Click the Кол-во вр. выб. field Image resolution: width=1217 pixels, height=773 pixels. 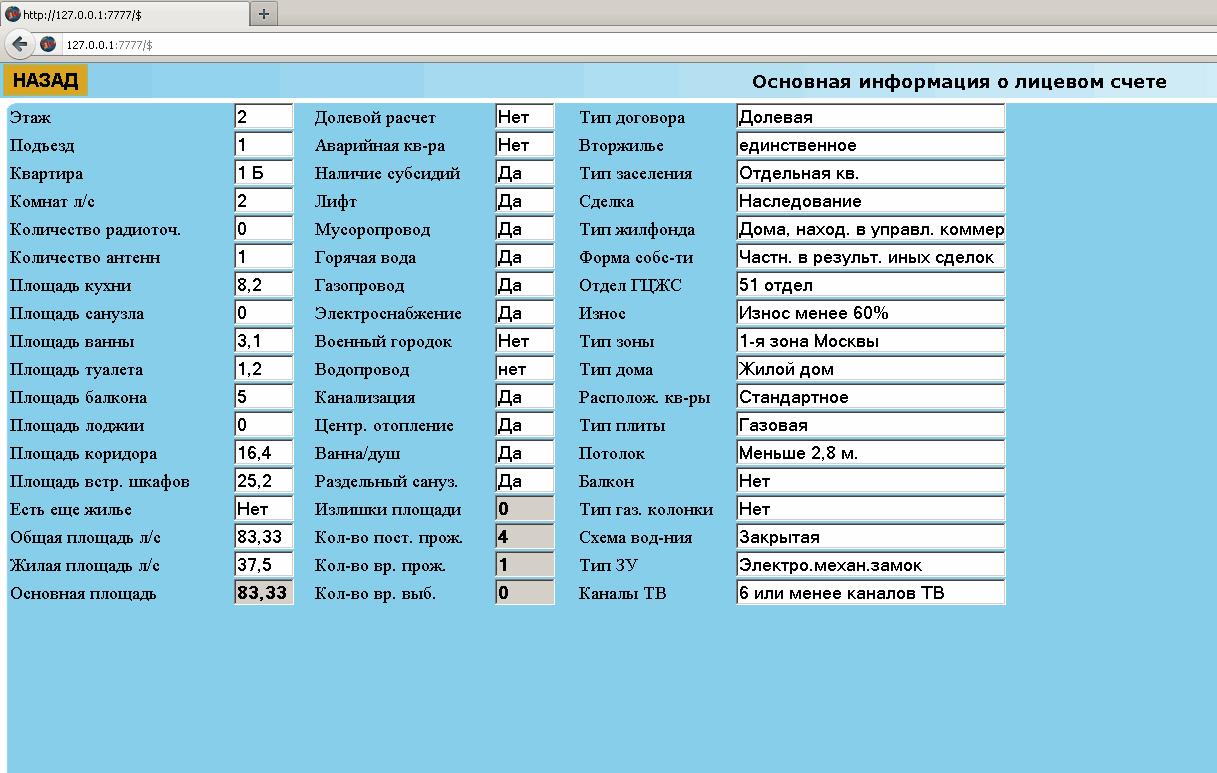525,593
